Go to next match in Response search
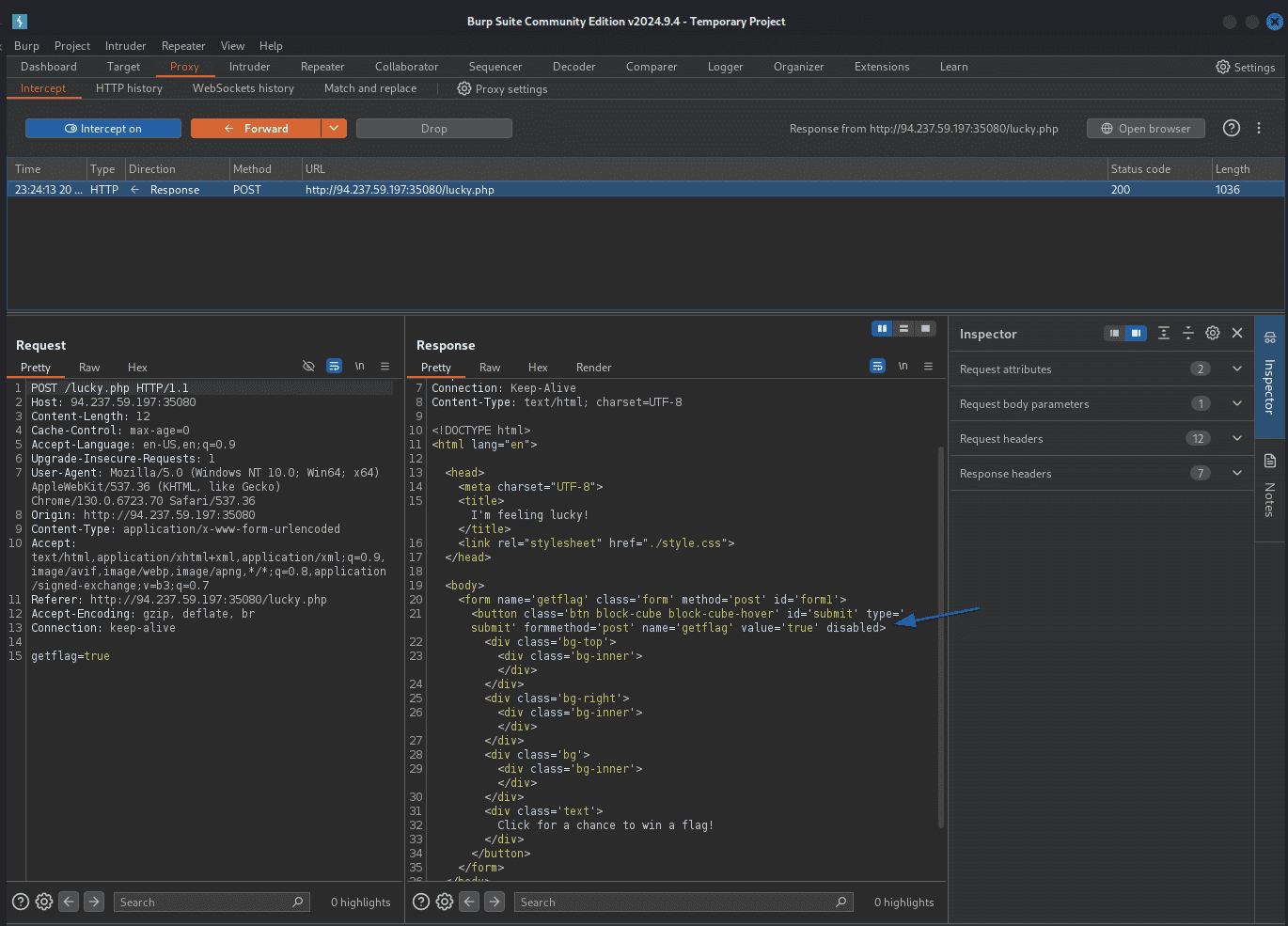The width and height of the screenshot is (1288, 926). (495, 902)
